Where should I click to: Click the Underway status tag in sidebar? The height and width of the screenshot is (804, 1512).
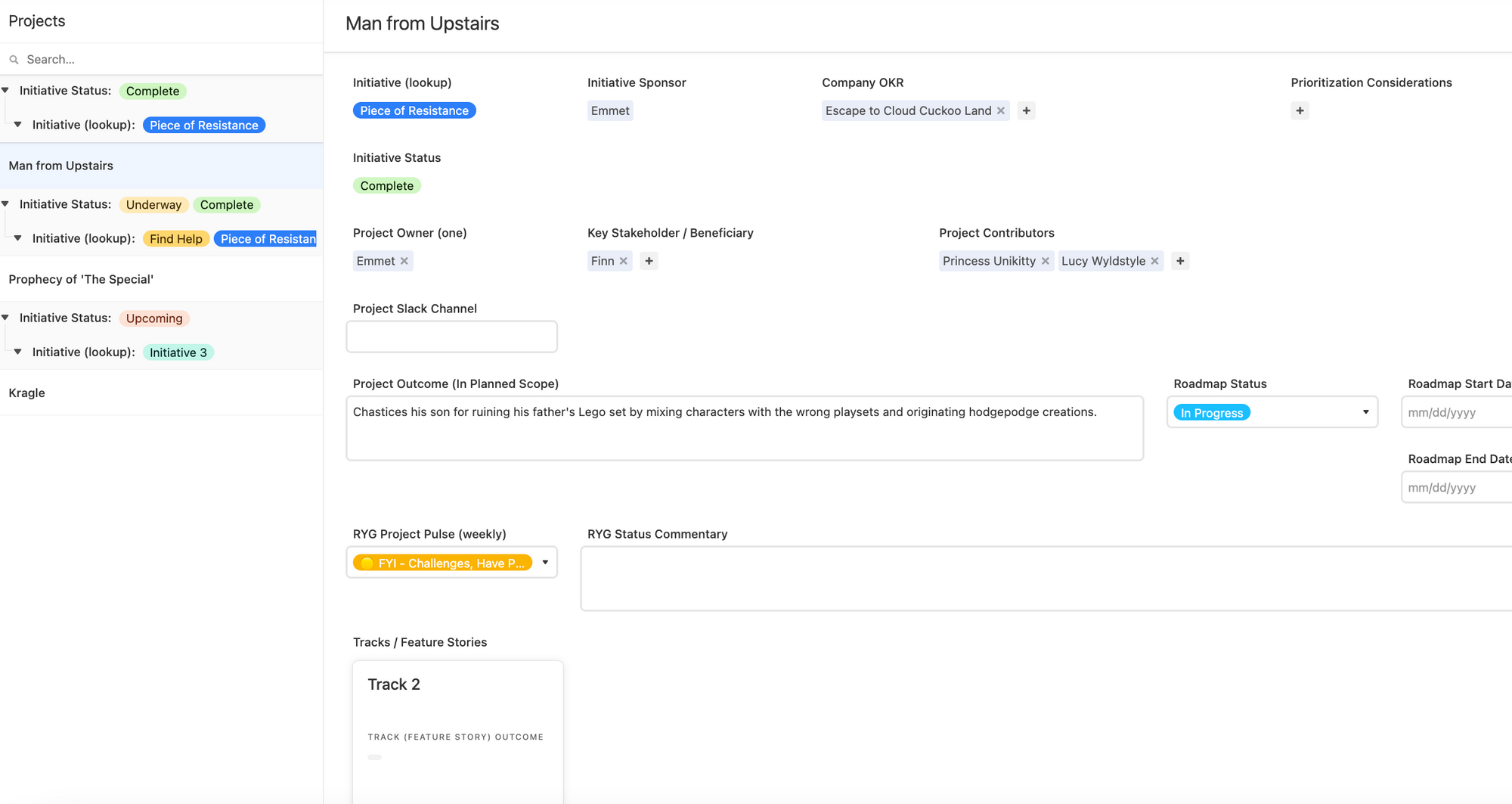tap(153, 204)
